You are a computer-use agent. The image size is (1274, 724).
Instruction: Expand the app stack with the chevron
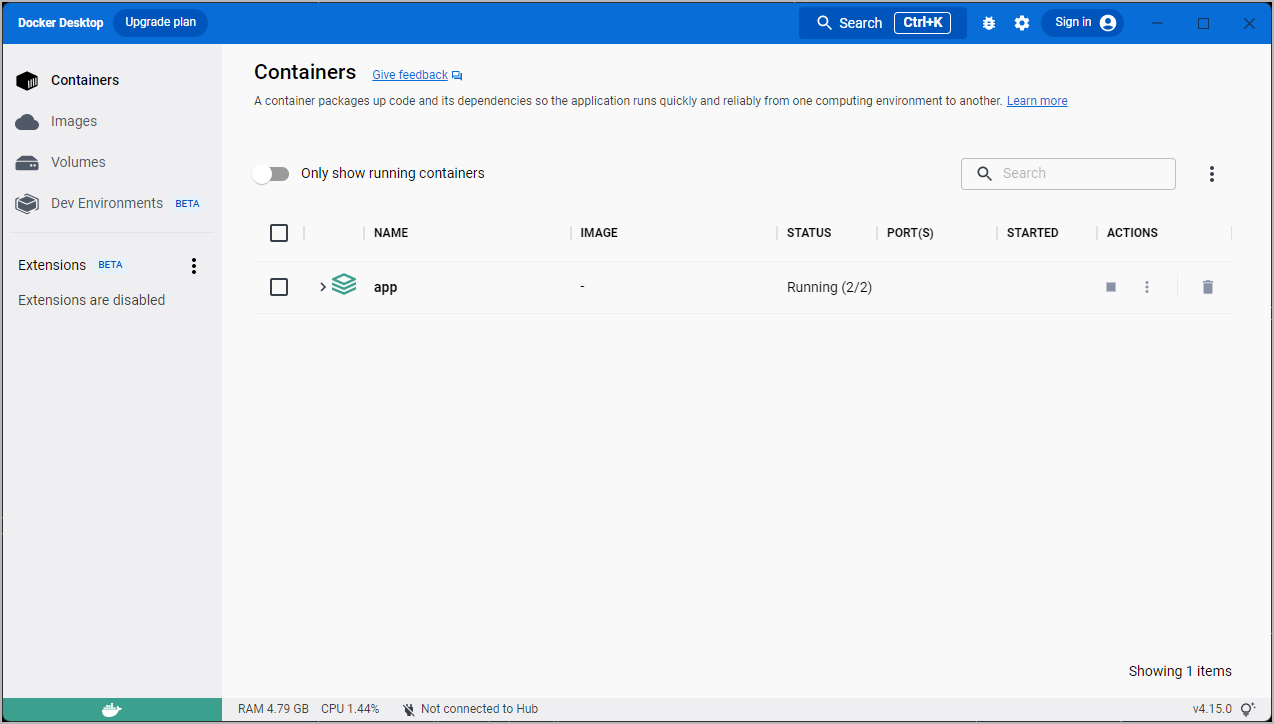pos(323,287)
